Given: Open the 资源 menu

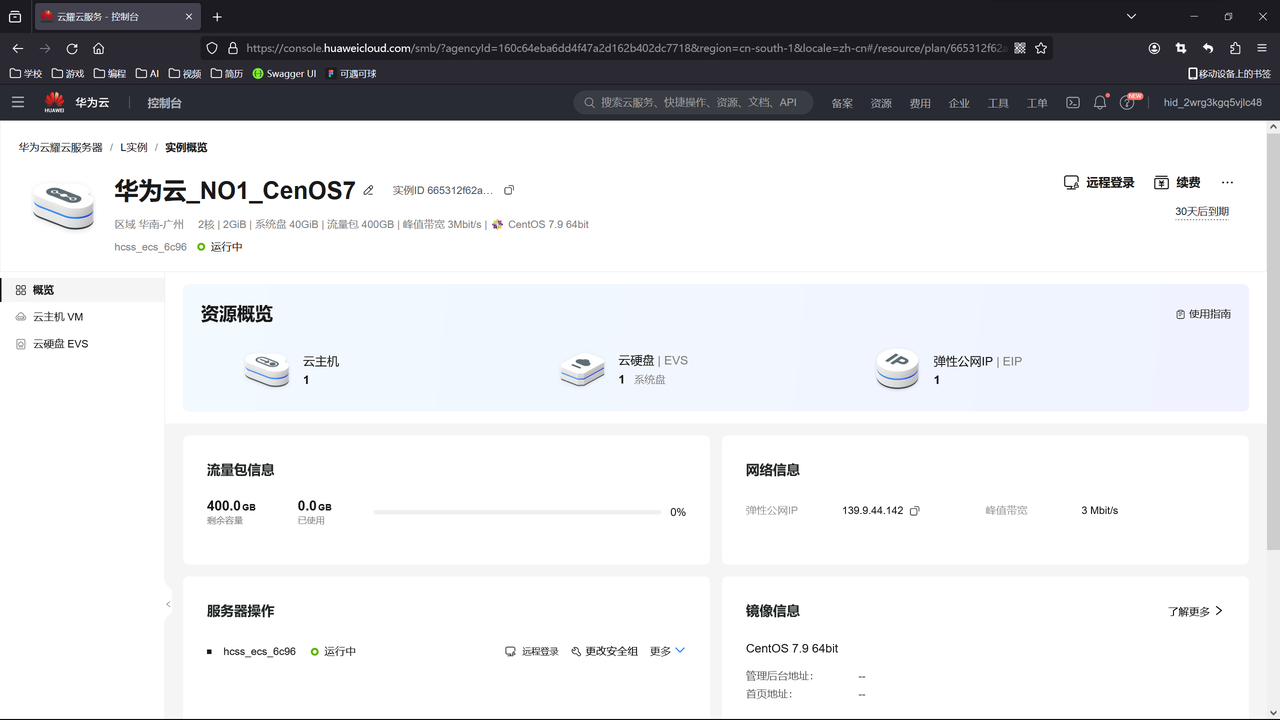Looking at the screenshot, I should 881,103.
